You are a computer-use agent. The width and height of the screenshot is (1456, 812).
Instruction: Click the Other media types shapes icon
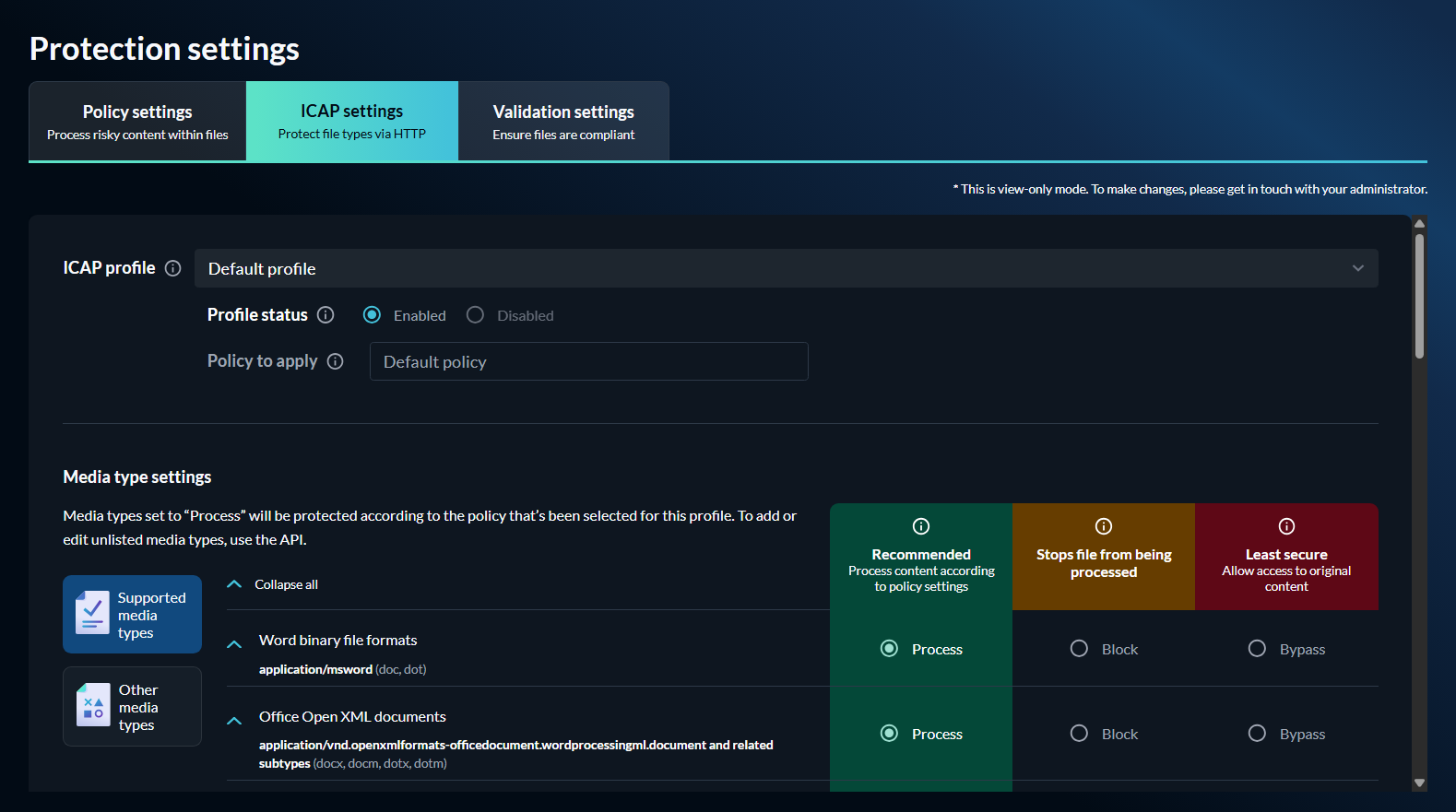pos(93,706)
